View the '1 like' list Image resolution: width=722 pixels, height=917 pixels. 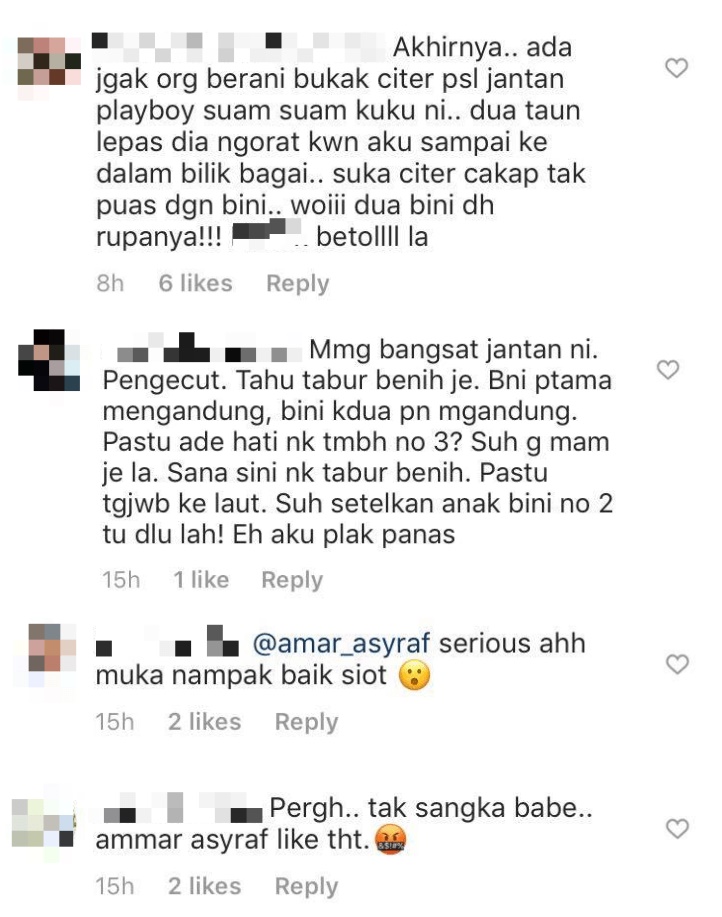coord(201,580)
